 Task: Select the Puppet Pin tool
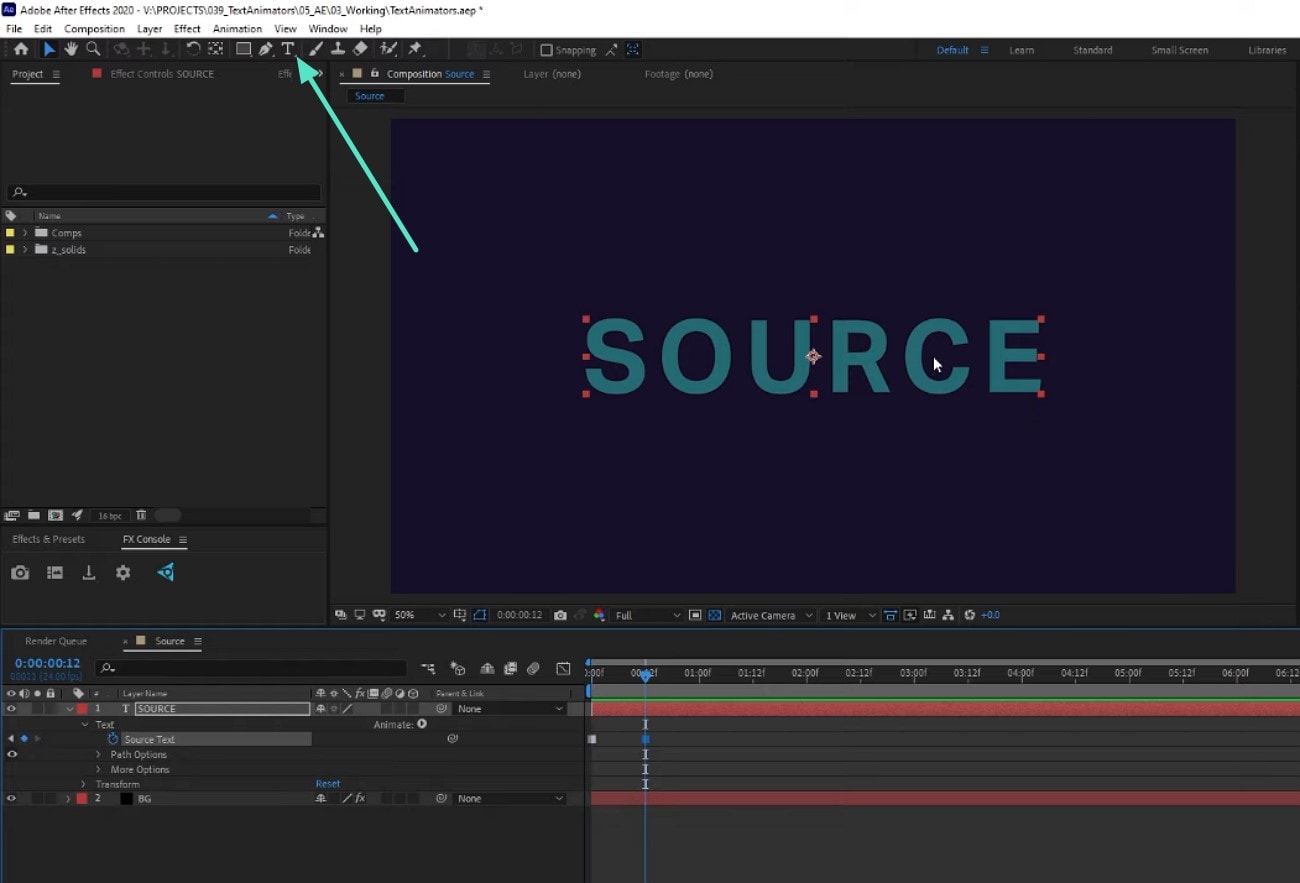coord(415,49)
